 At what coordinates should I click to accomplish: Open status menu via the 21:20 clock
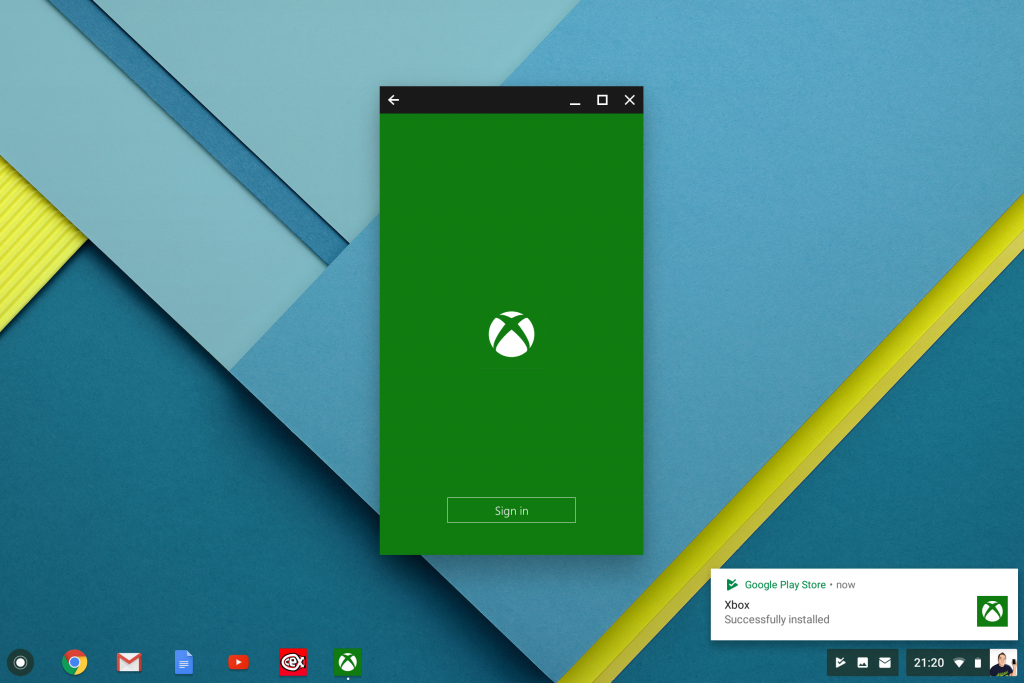(x=929, y=662)
